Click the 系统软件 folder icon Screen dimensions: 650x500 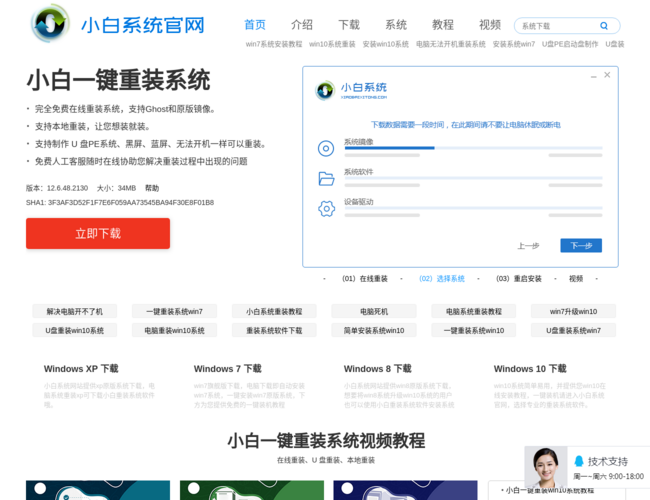[326, 178]
